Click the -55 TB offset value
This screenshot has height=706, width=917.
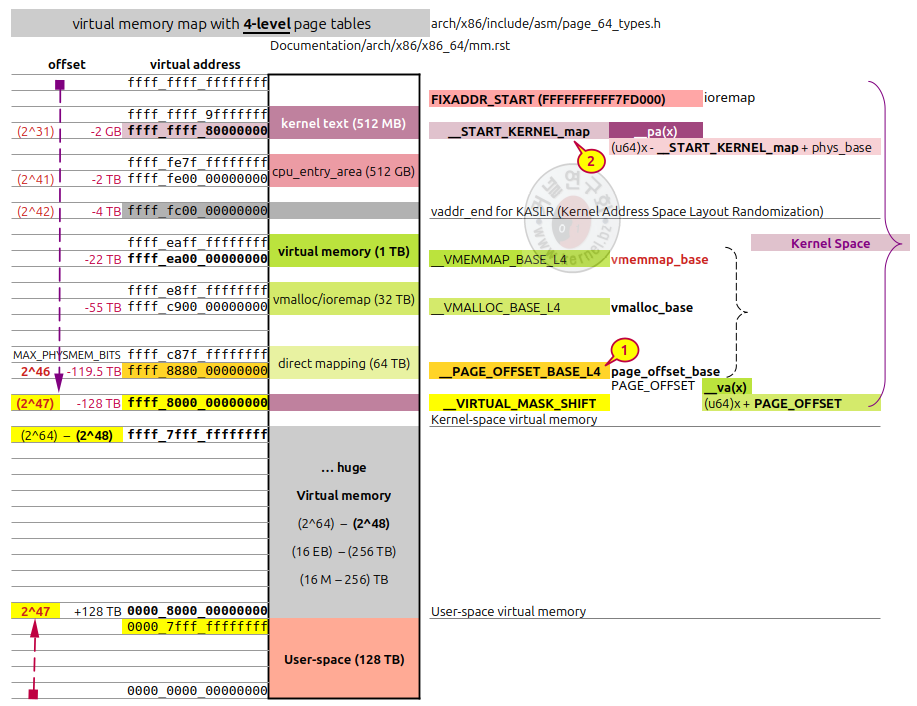[103, 307]
